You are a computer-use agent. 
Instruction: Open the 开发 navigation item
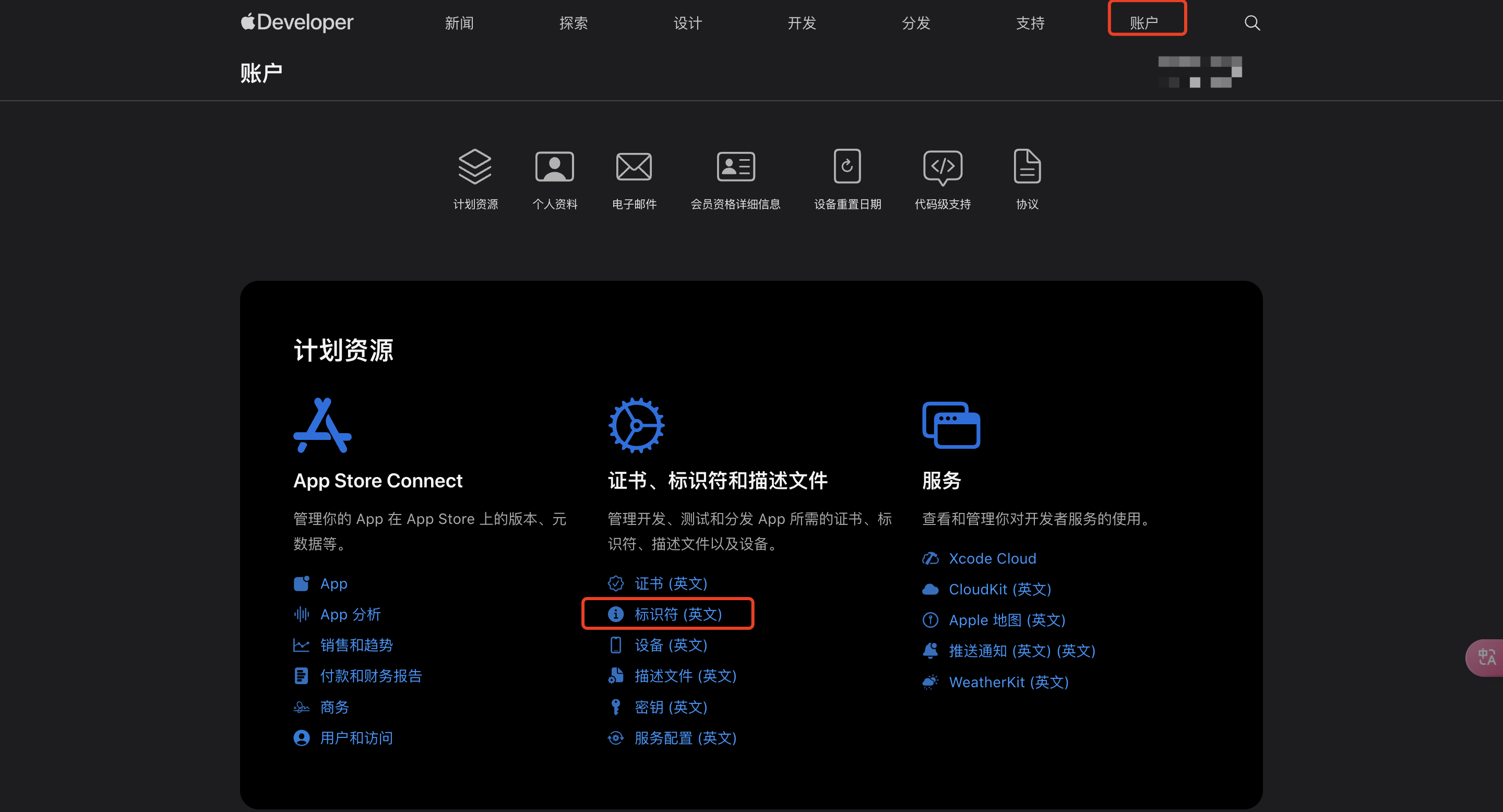coord(802,23)
